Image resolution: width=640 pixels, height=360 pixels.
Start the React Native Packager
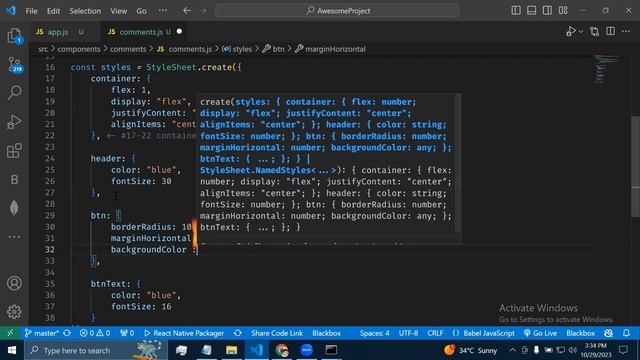coord(184,333)
